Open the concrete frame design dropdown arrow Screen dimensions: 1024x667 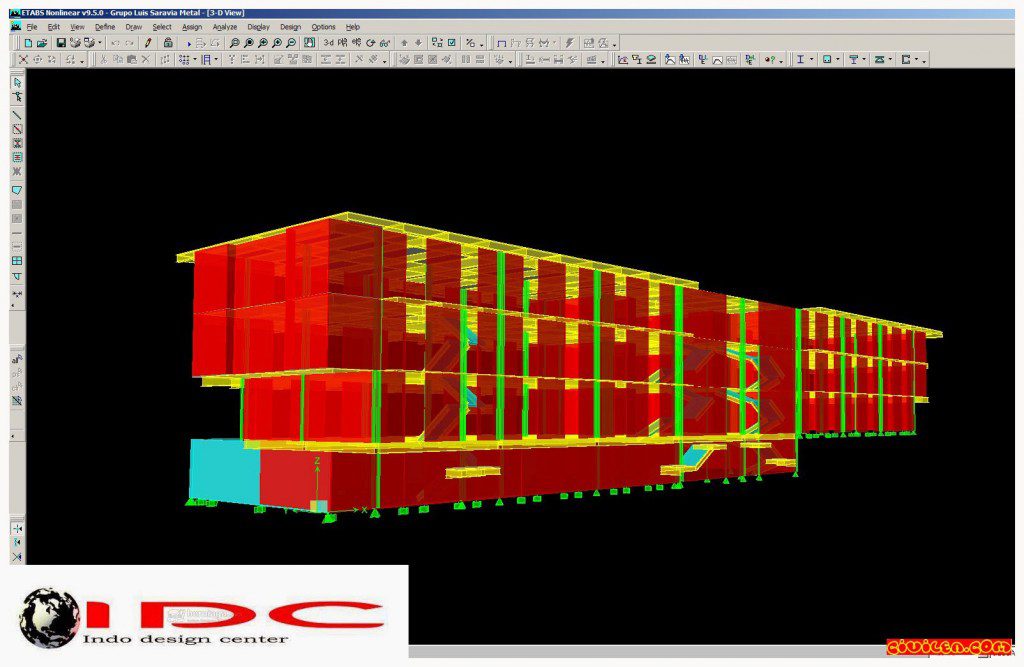[x=838, y=59]
